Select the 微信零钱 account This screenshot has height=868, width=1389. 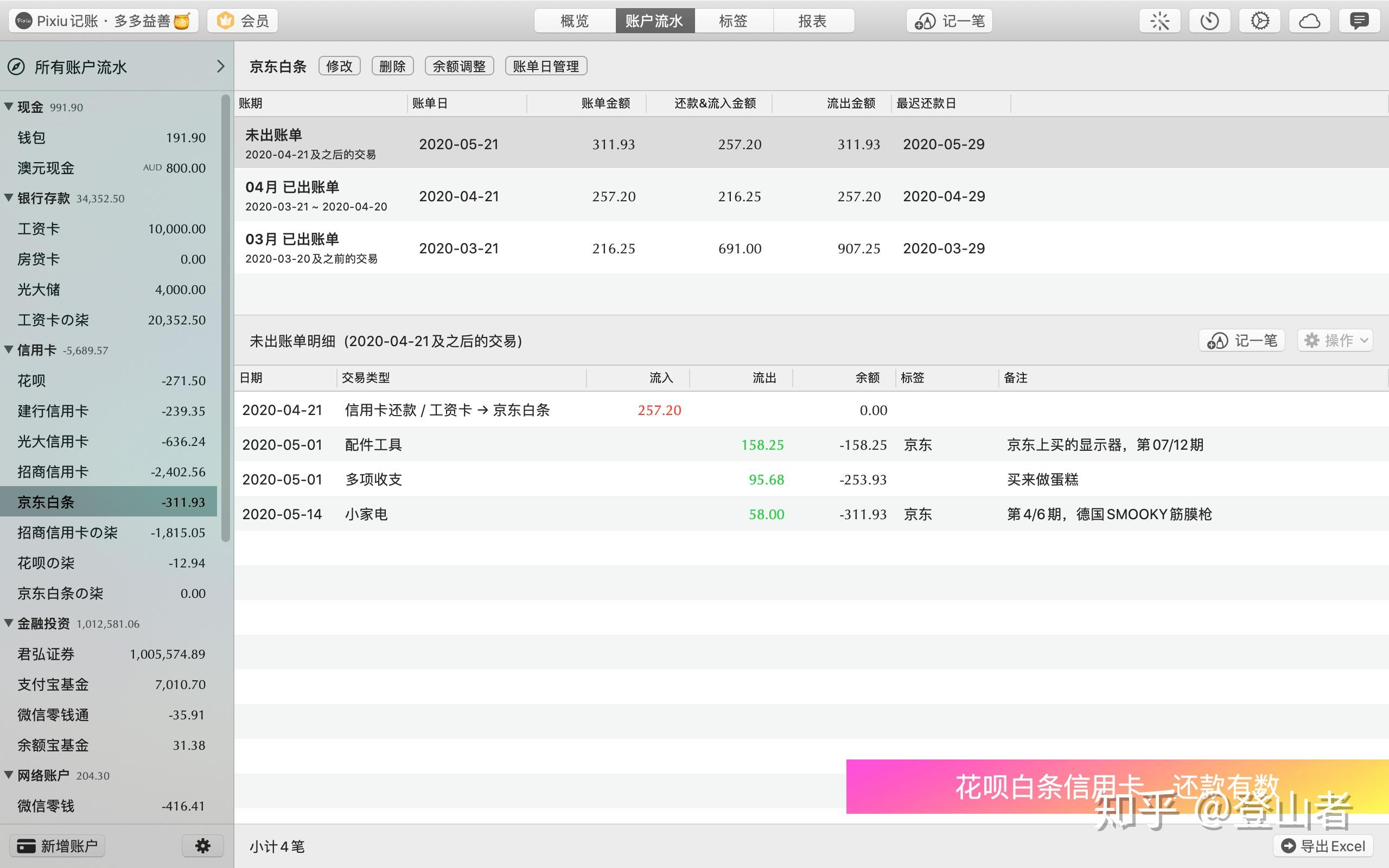pos(109,807)
